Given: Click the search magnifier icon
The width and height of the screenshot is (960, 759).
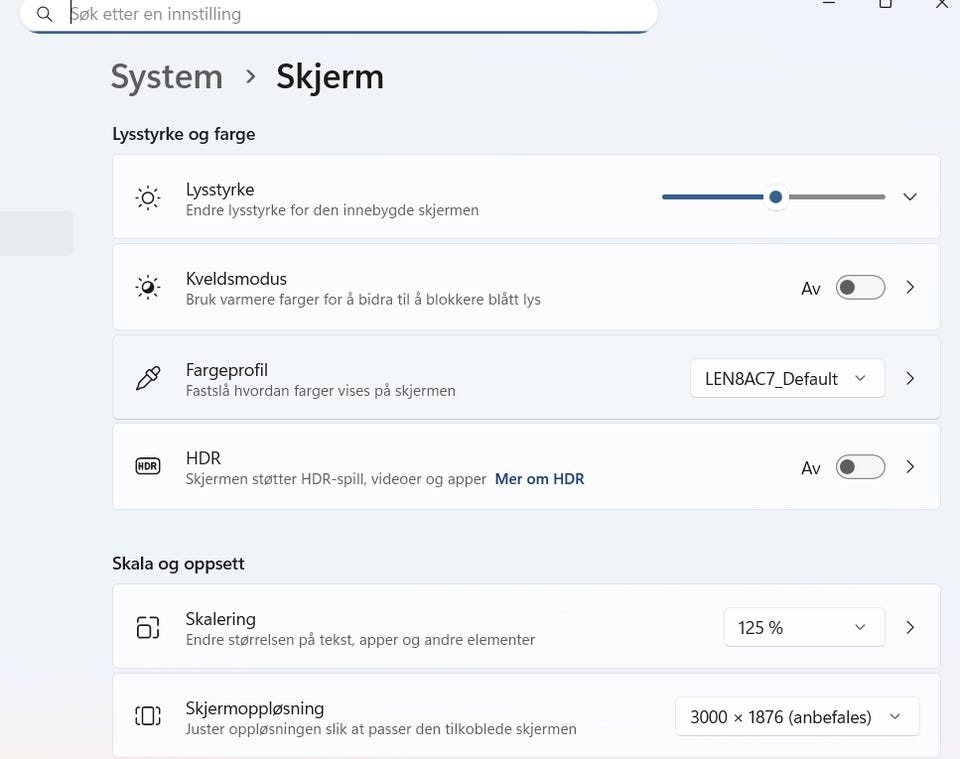Looking at the screenshot, I should (x=44, y=13).
